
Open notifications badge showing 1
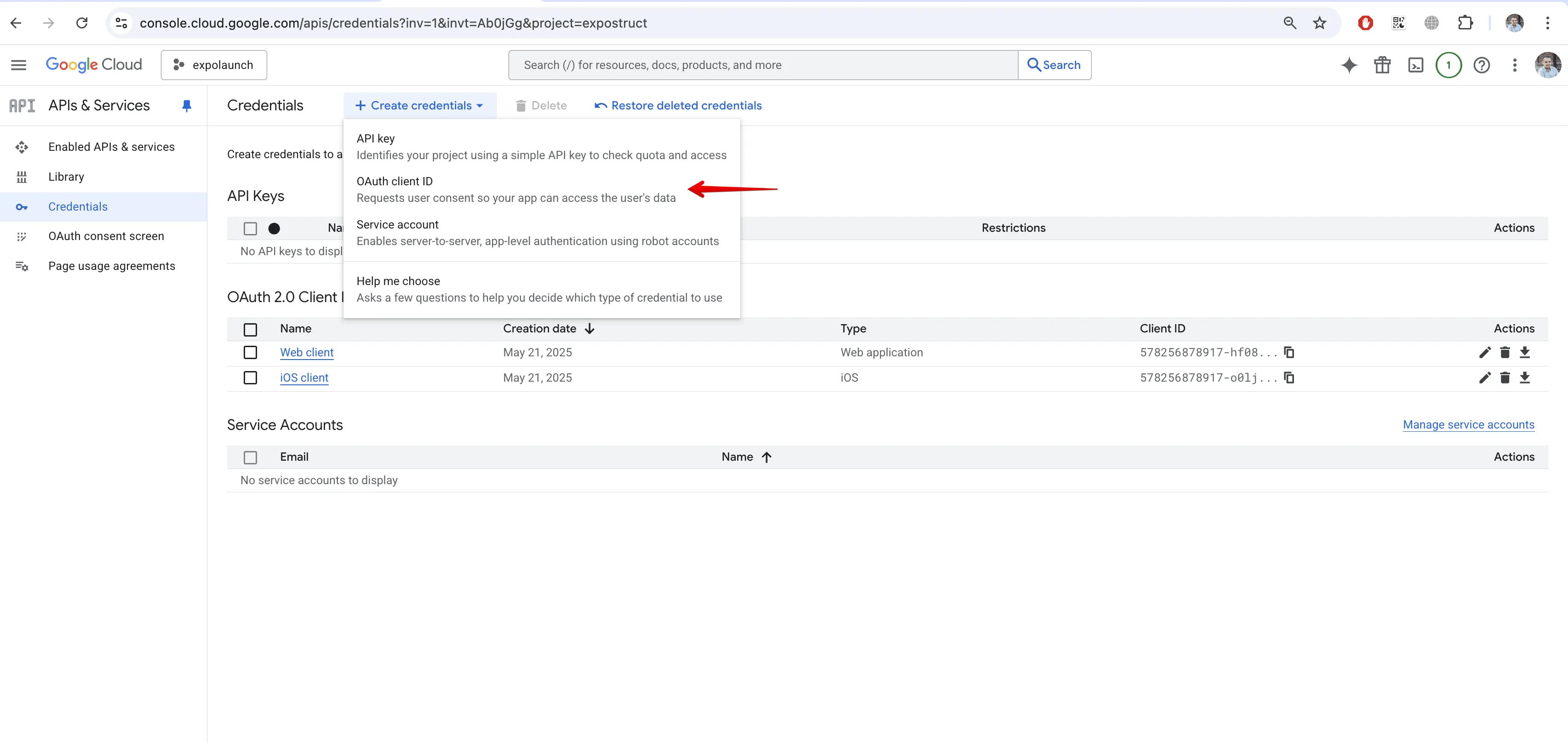coord(1448,65)
